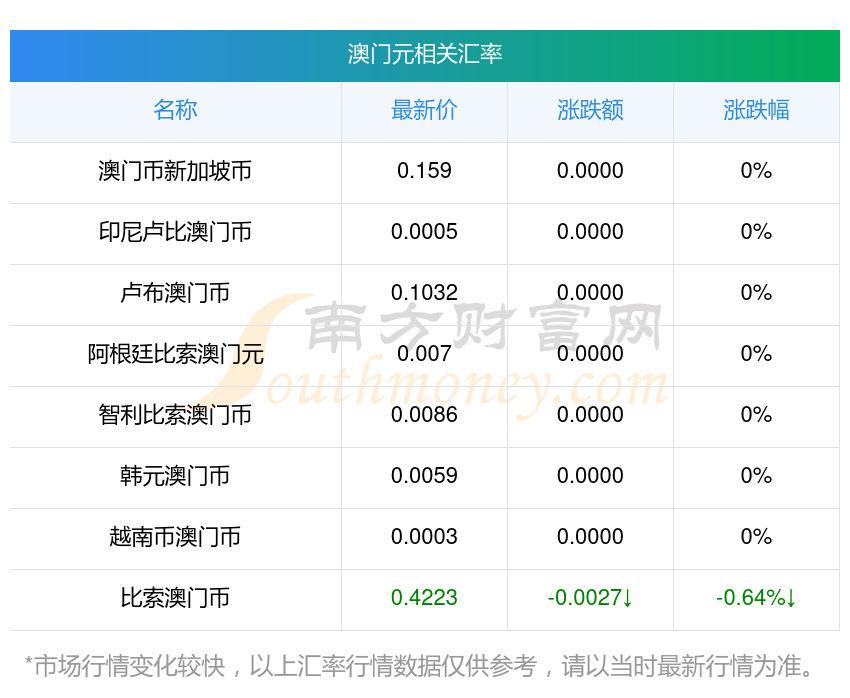Screen dimensions: 850x698
Task: Click the 0.0059 latest price value
Action: (x=424, y=476)
